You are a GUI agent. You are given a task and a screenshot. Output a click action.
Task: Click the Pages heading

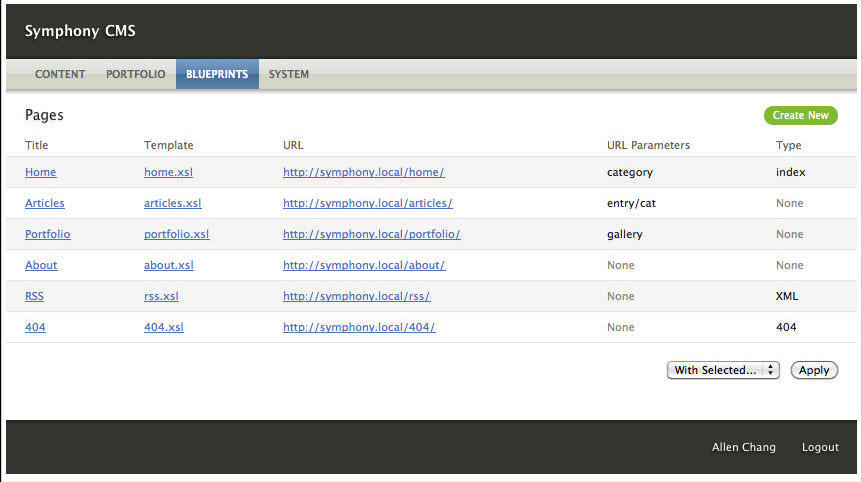pos(45,115)
